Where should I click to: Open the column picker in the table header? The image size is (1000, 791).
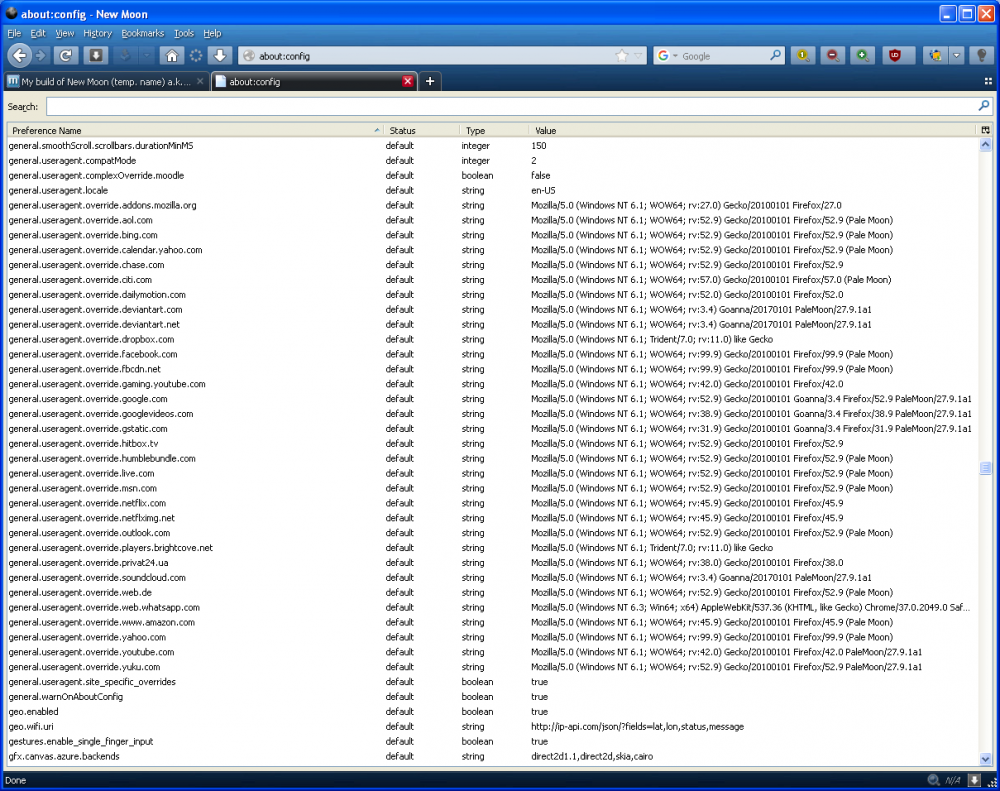(985, 130)
